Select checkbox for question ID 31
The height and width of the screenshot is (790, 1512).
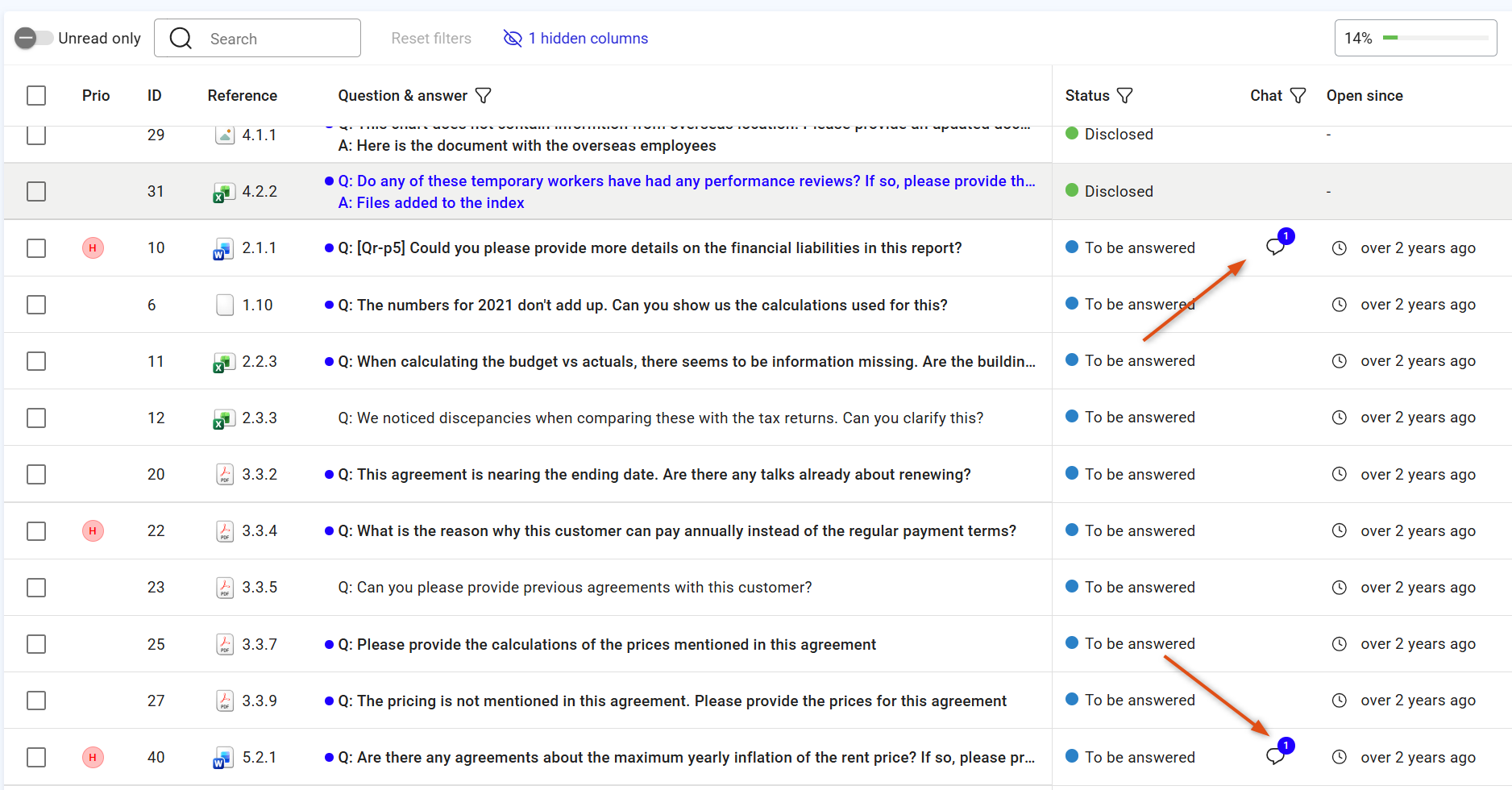(x=36, y=191)
